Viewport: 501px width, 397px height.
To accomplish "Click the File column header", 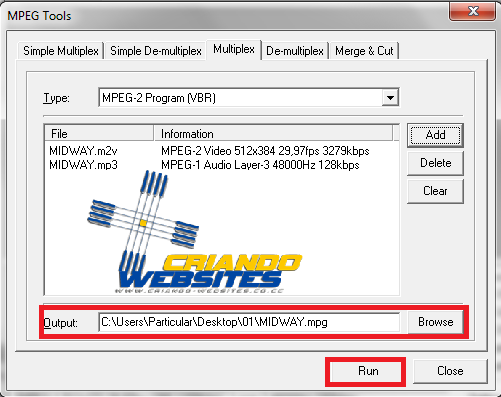I will click(x=99, y=134).
